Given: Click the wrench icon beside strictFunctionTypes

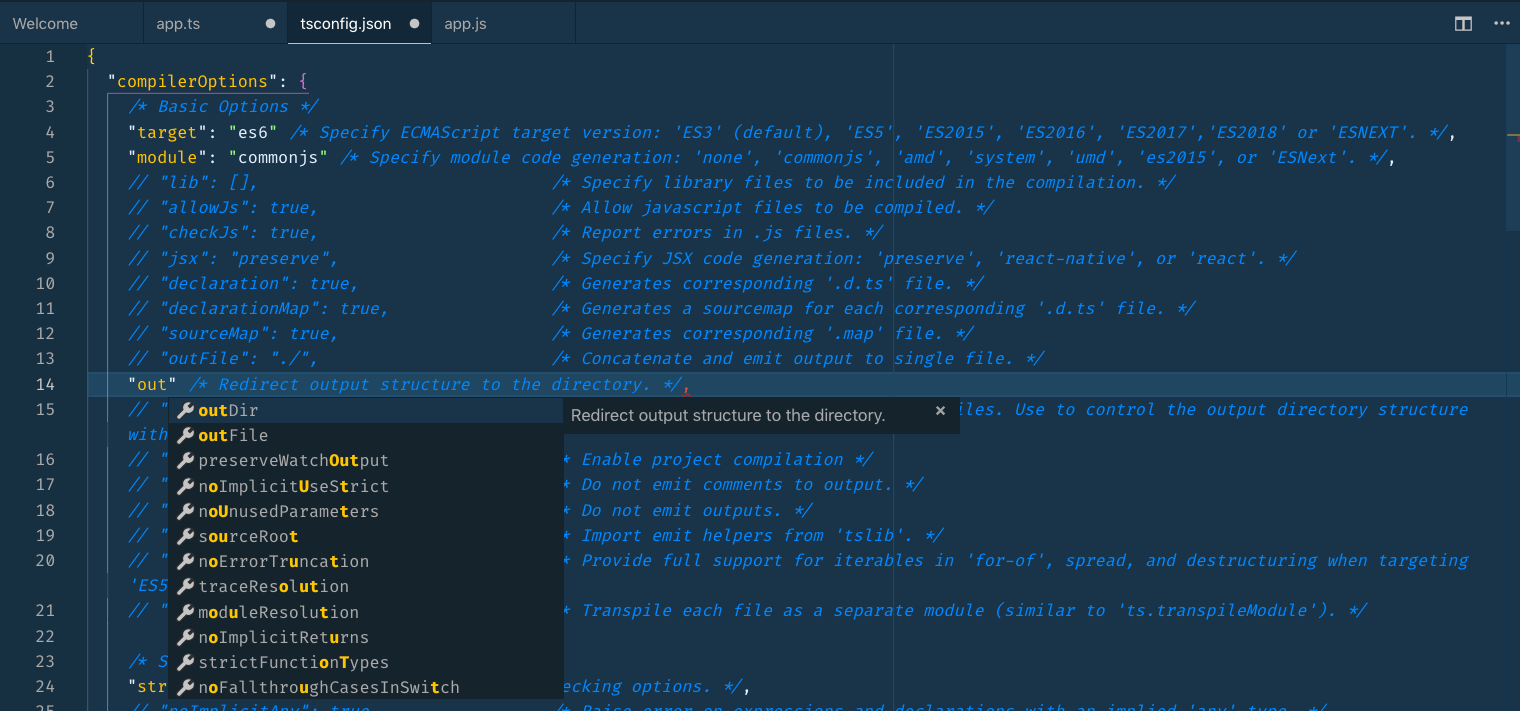Looking at the screenshot, I should coord(184,661).
